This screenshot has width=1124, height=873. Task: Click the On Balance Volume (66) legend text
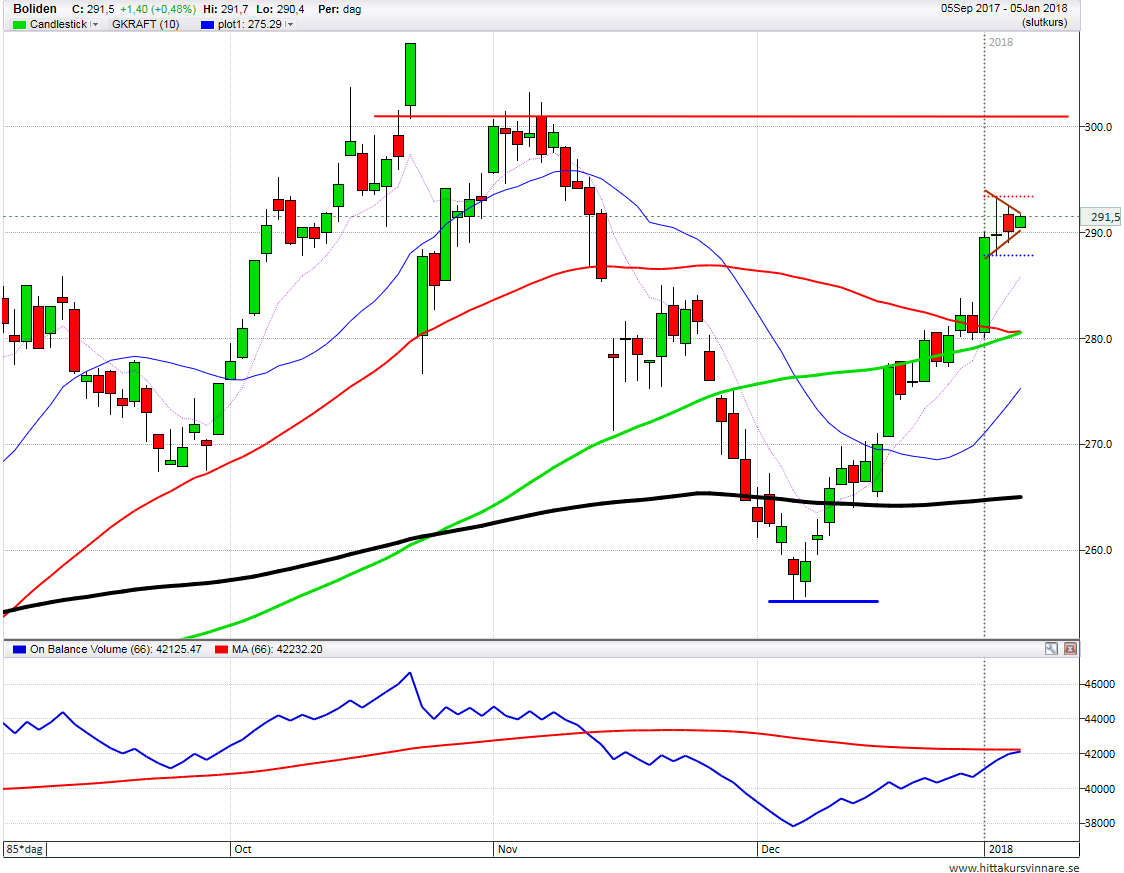pos(116,649)
